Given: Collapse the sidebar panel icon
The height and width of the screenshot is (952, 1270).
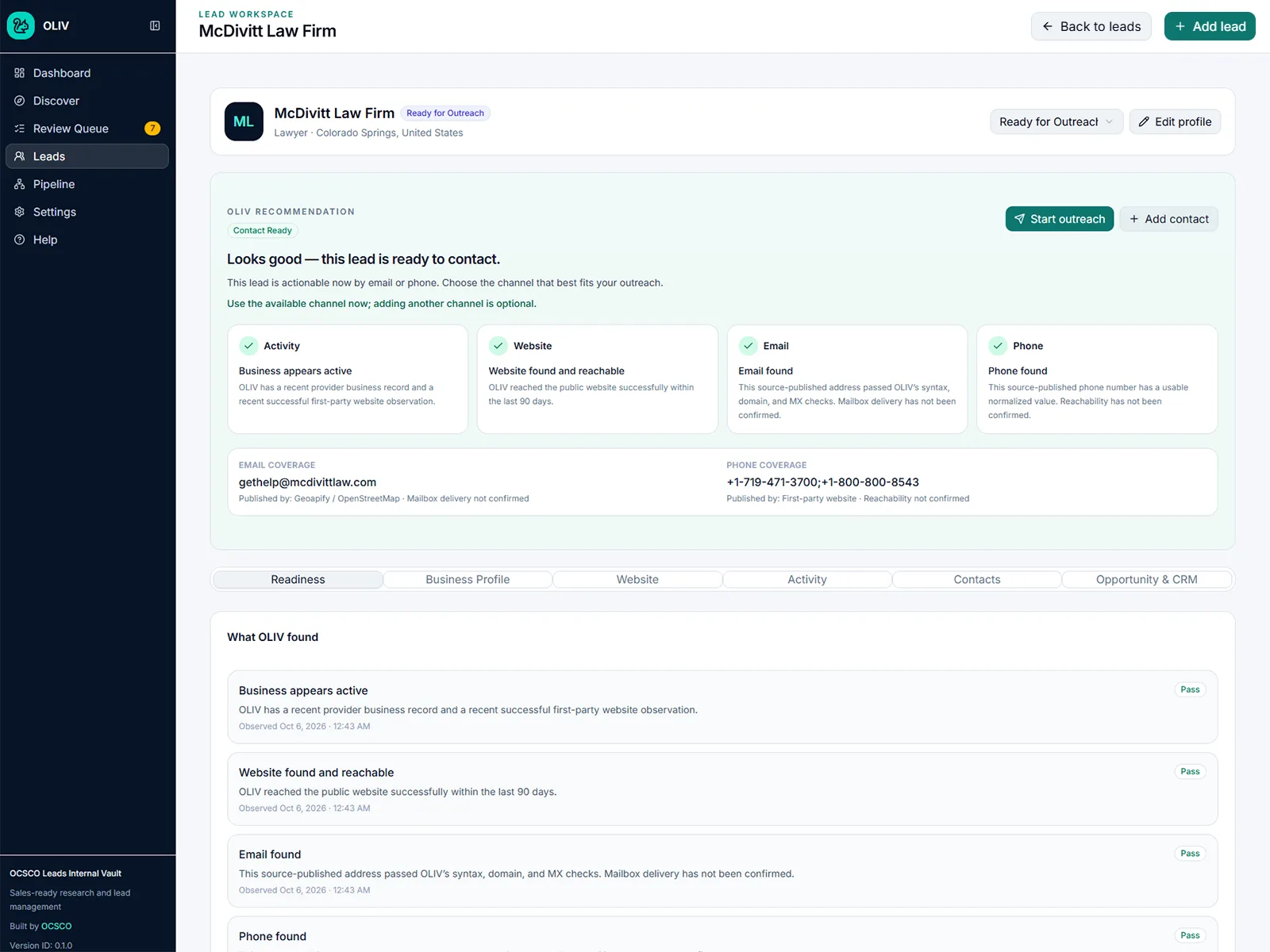Looking at the screenshot, I should pyautogui.click(x=155, y=25).
